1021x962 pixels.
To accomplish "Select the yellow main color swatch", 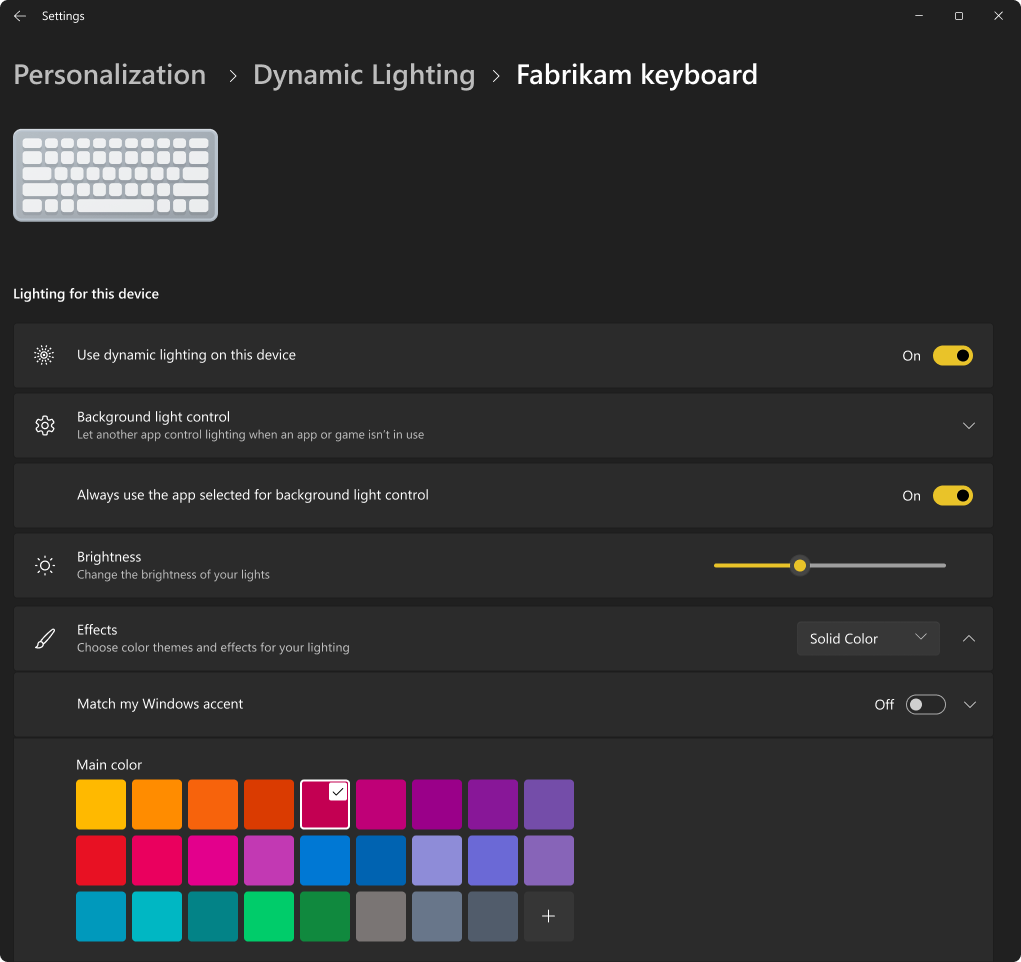I will pyautogui.click(x=100, y=804).
